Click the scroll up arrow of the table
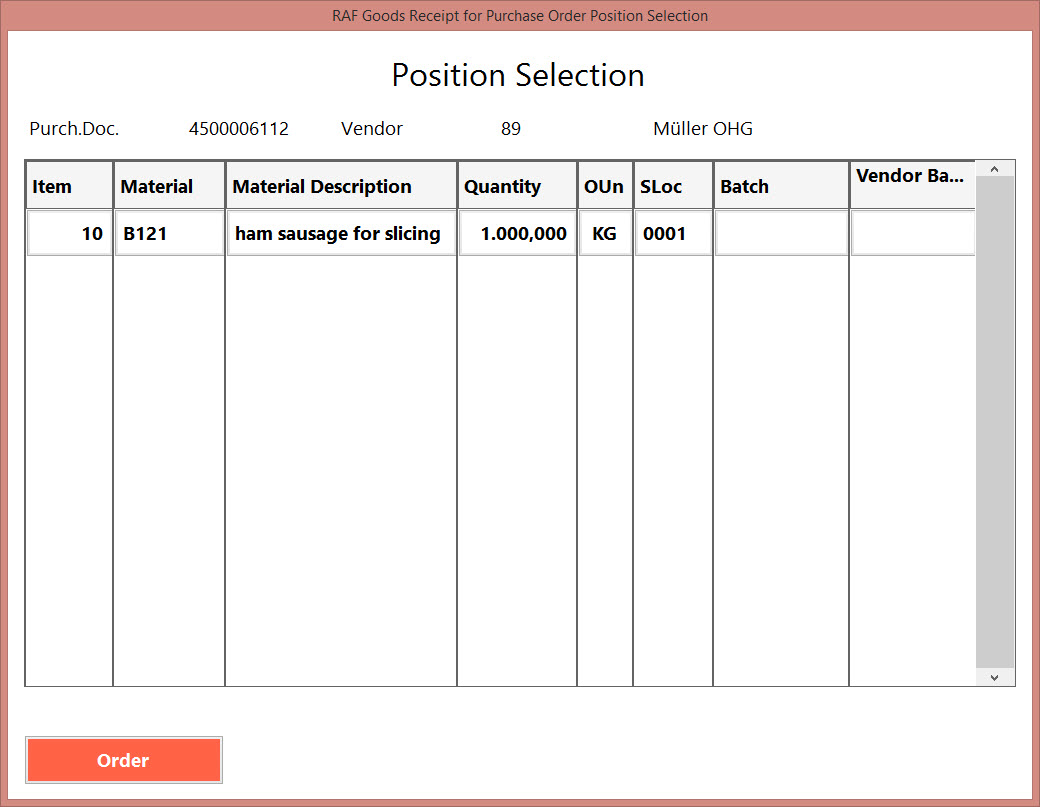The width and height of the screenshot is (1040, 807). [x=994, y=170]
